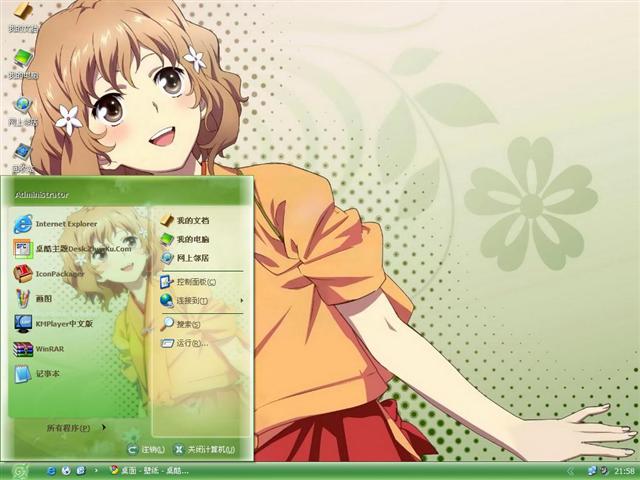Click the middle quick launch icon beside IE

tap(66, 471)
